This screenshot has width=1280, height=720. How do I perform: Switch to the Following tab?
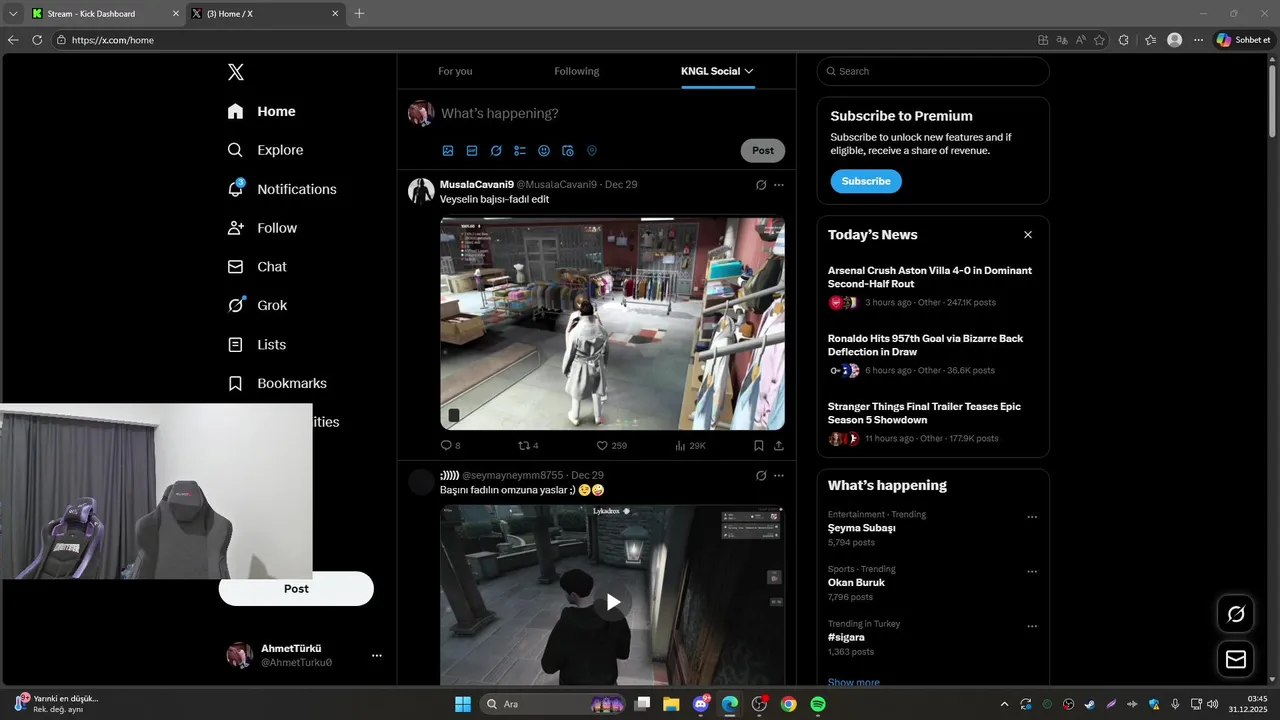(x=577, y=71)
